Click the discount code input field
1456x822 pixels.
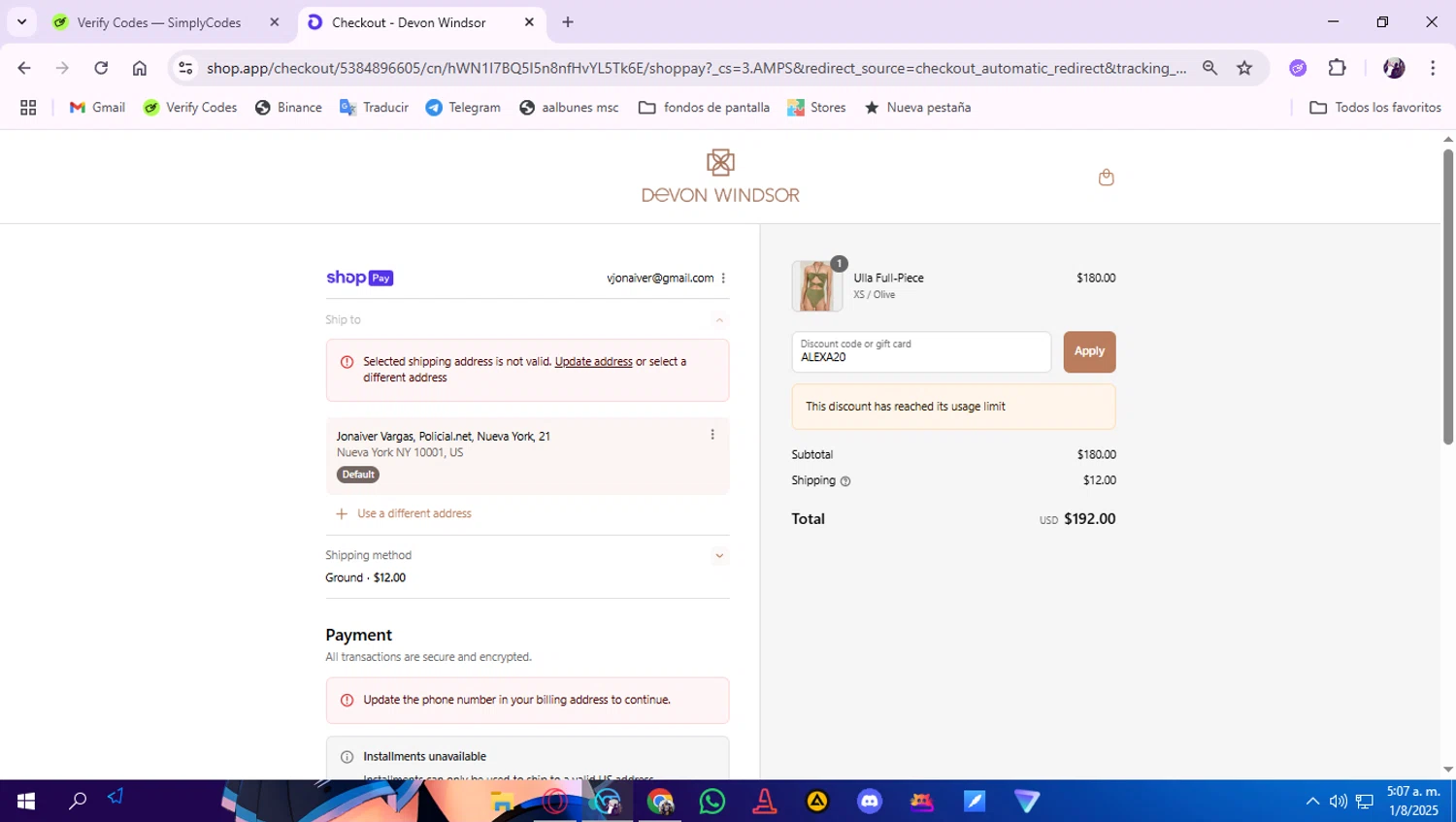921,352
